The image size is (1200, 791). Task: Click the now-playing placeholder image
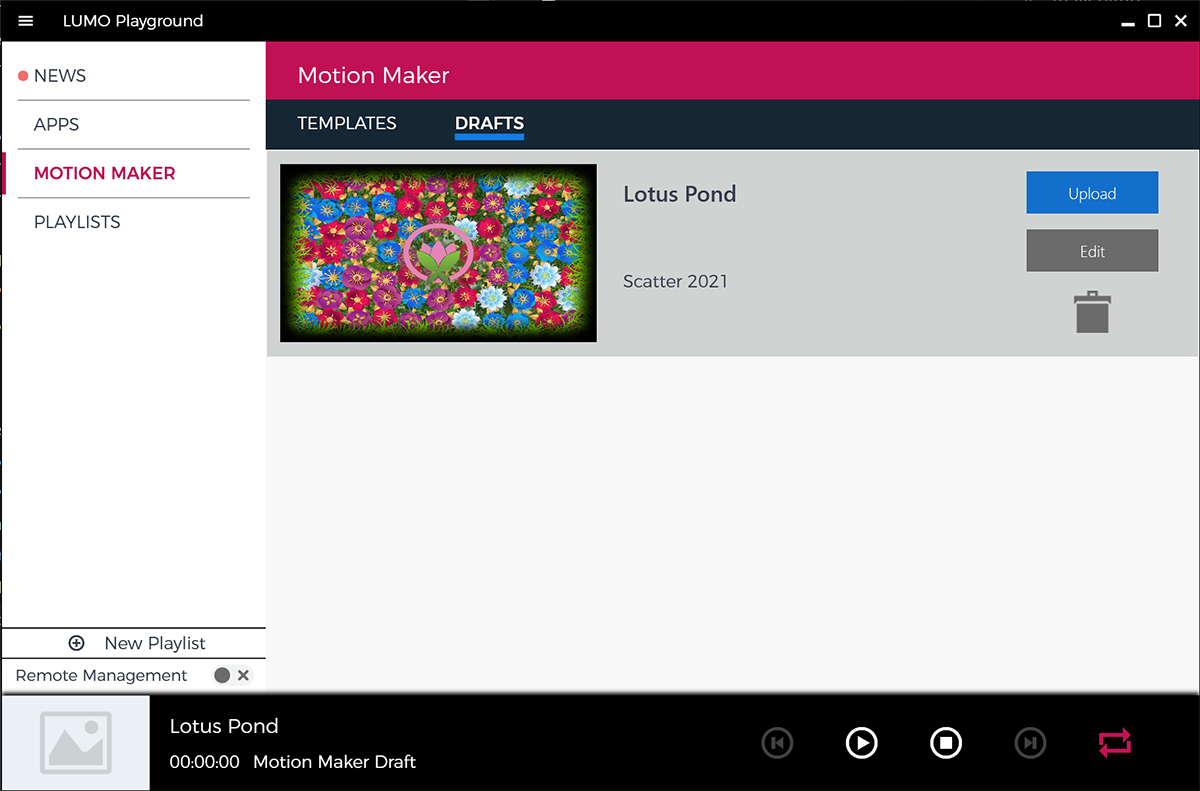pyautogui.click(x=75, y=743)
